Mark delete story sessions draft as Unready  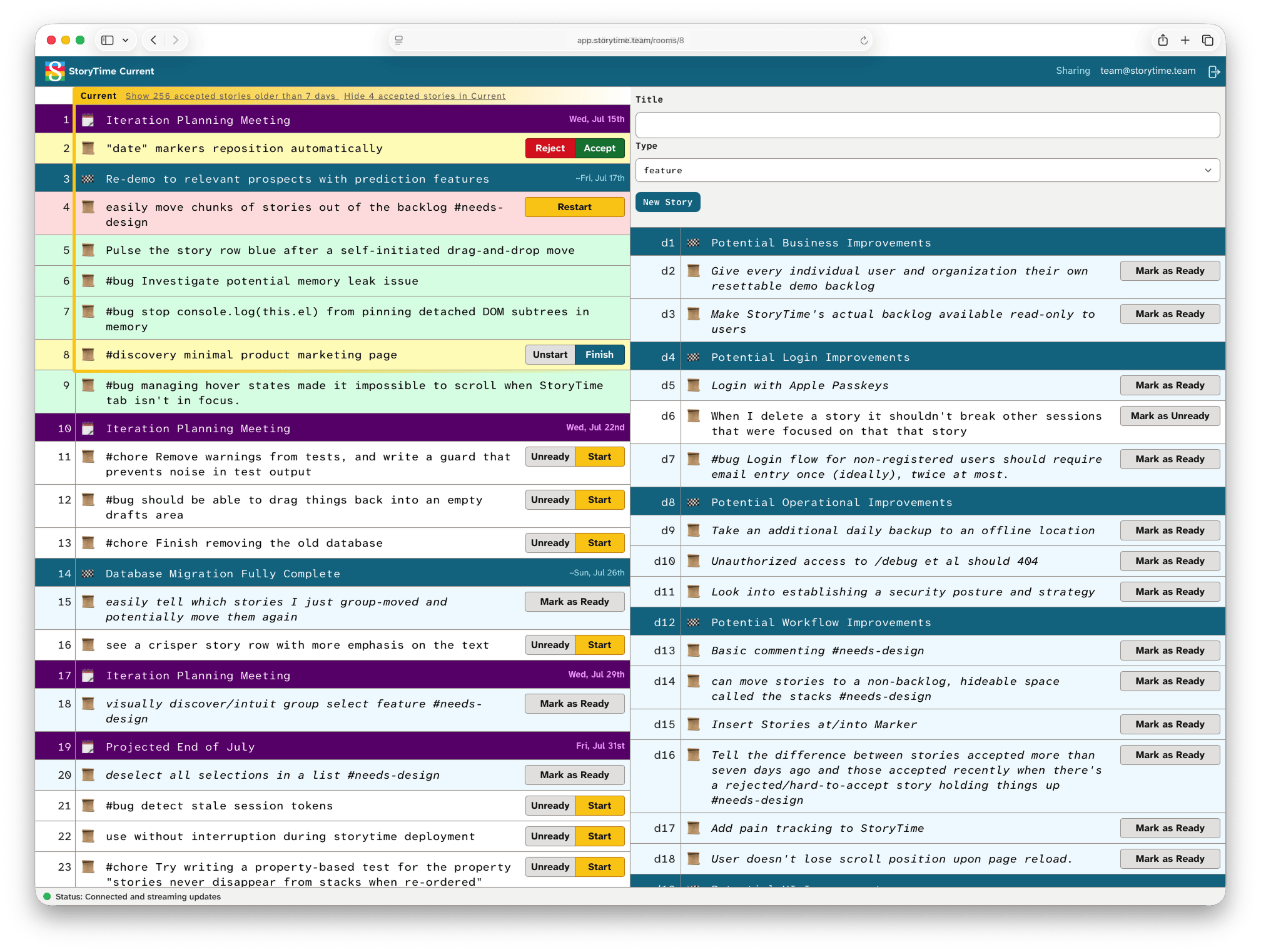(1170, 416)
